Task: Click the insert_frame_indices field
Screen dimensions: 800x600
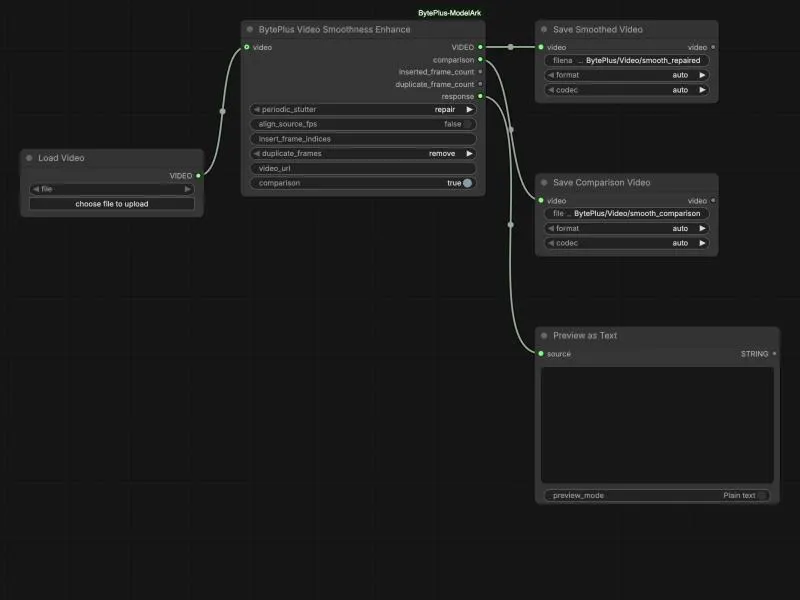Action: pos(363,139)
